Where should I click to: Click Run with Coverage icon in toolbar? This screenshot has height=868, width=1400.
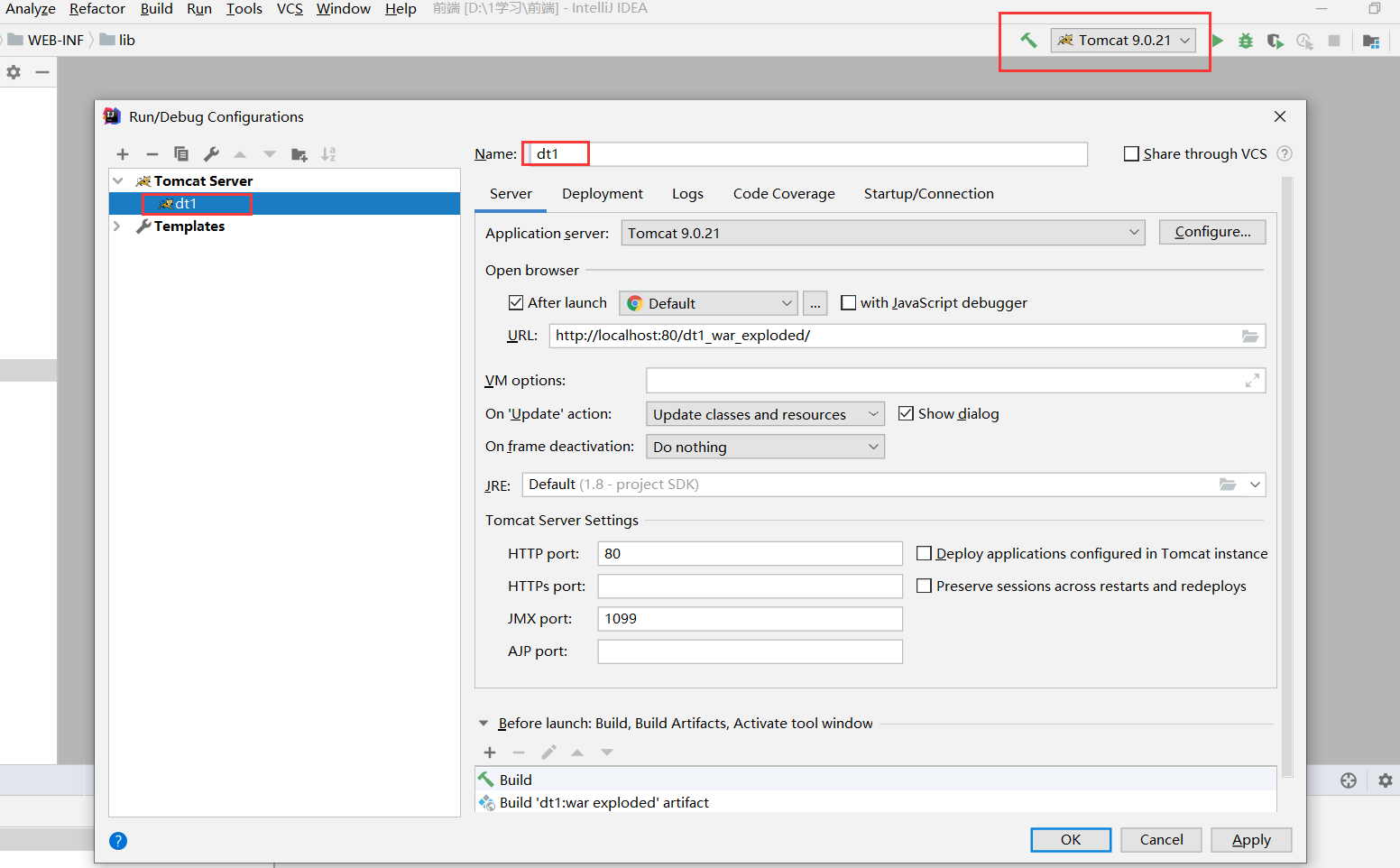(1275, 41)
